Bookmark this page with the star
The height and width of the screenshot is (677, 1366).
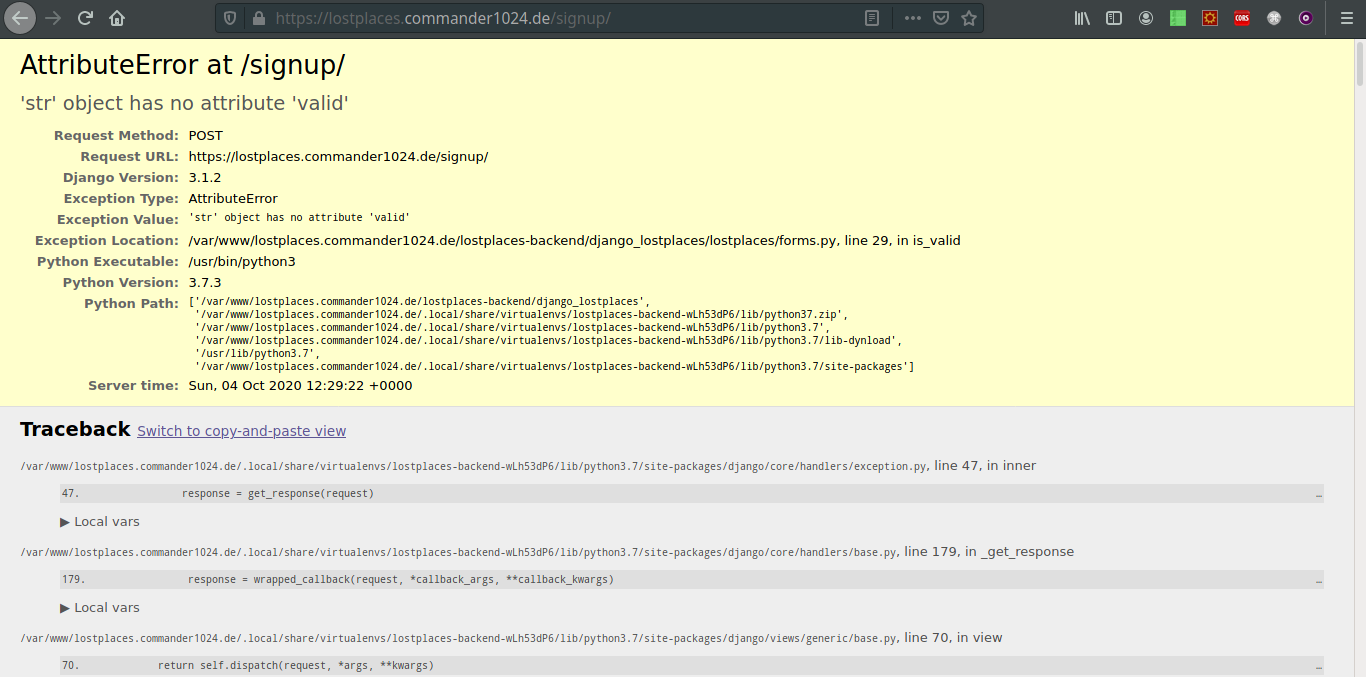click(968, 18)
